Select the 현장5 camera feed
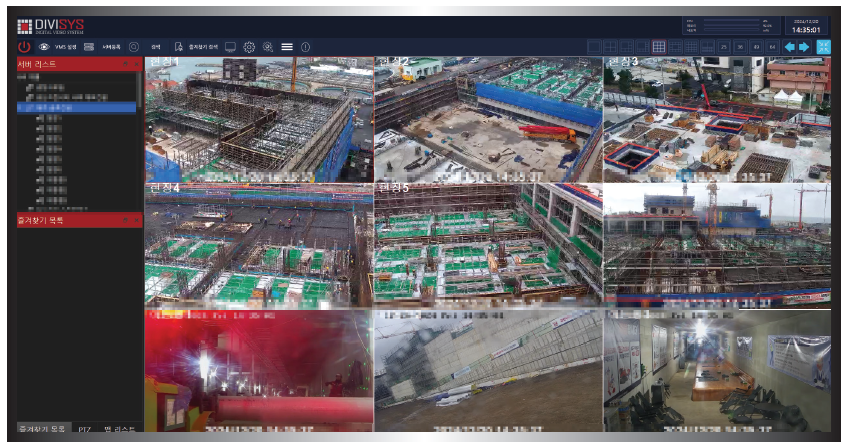The height and width of the screenshot is (448, 848). pos(488,244)
